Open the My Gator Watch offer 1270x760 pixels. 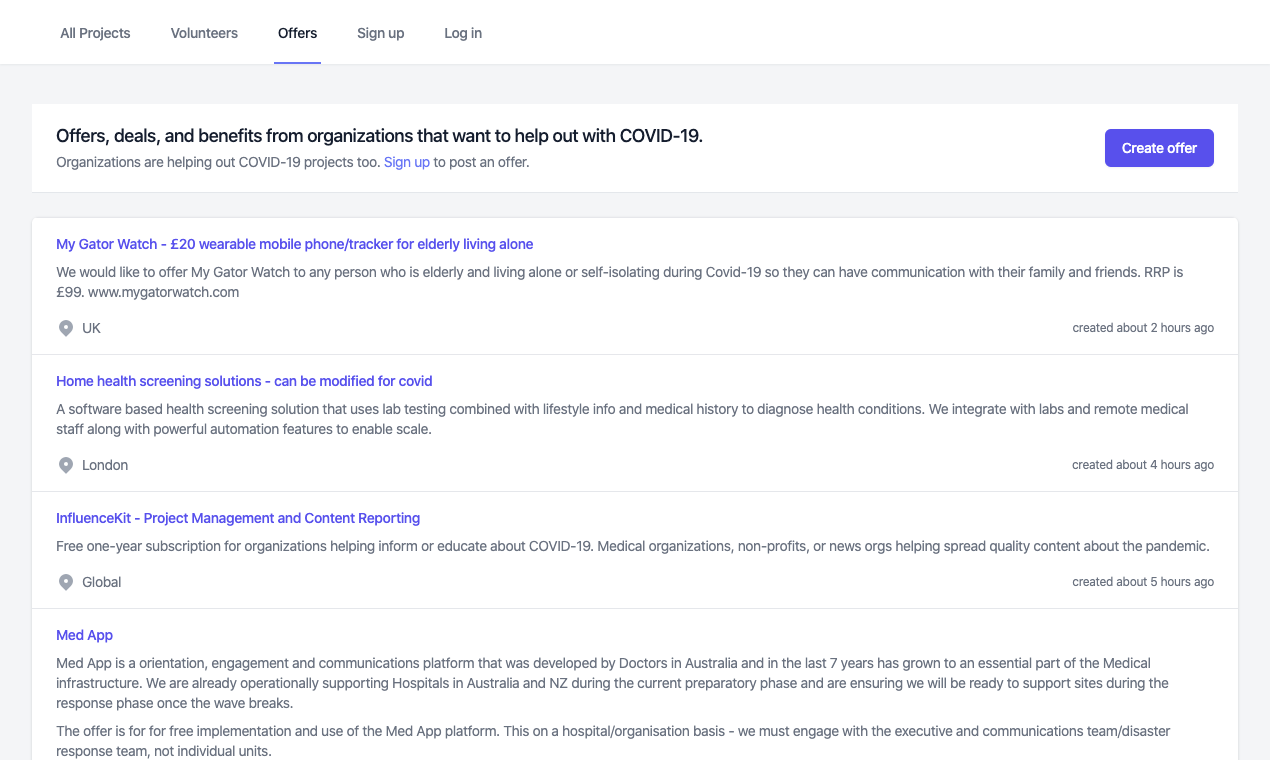pos(295,244)
